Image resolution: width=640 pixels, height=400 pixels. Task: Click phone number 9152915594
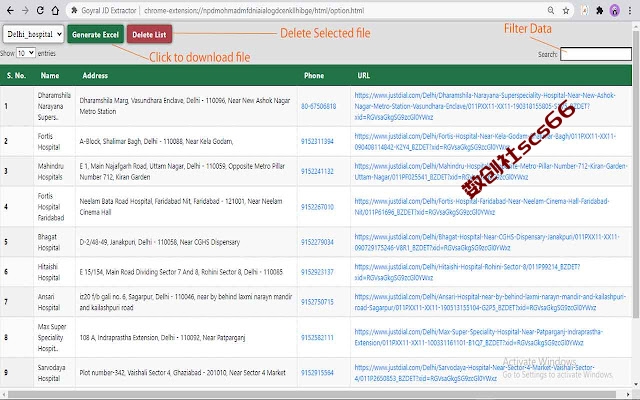click(x=317, y=373)
